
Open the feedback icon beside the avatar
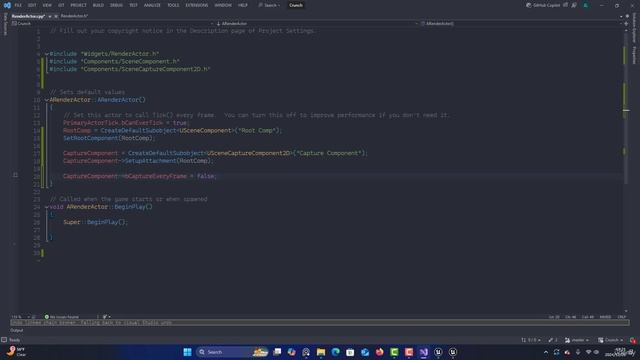click(x=574, y=5)
